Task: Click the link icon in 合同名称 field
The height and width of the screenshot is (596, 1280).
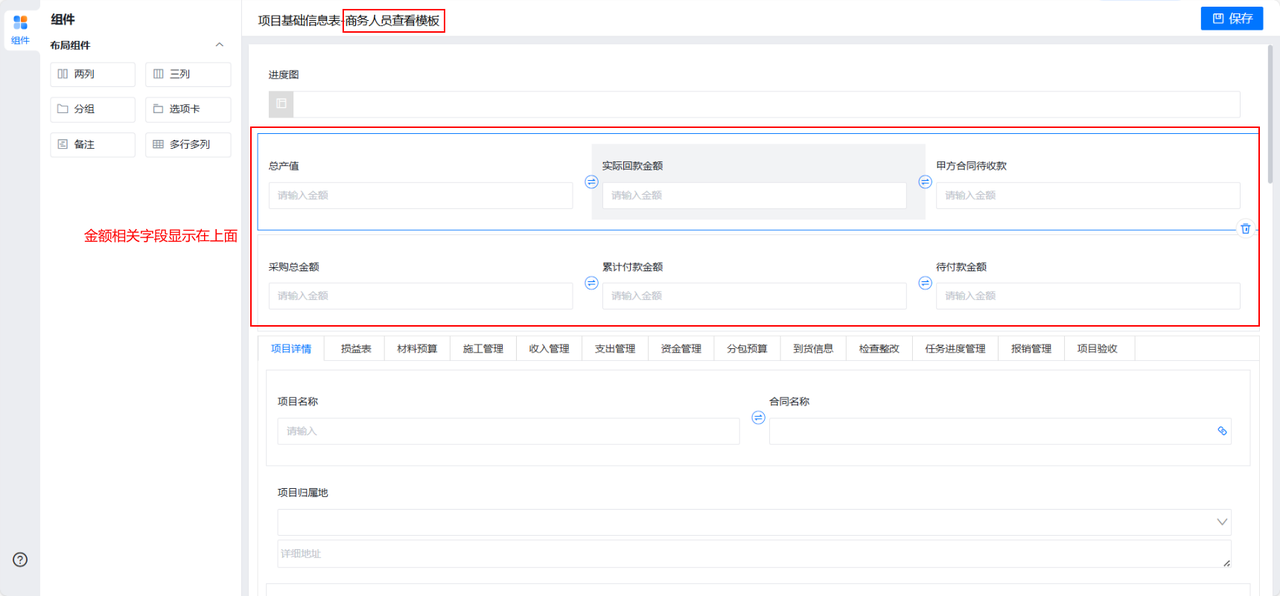Action: (x=1221, y=431)
